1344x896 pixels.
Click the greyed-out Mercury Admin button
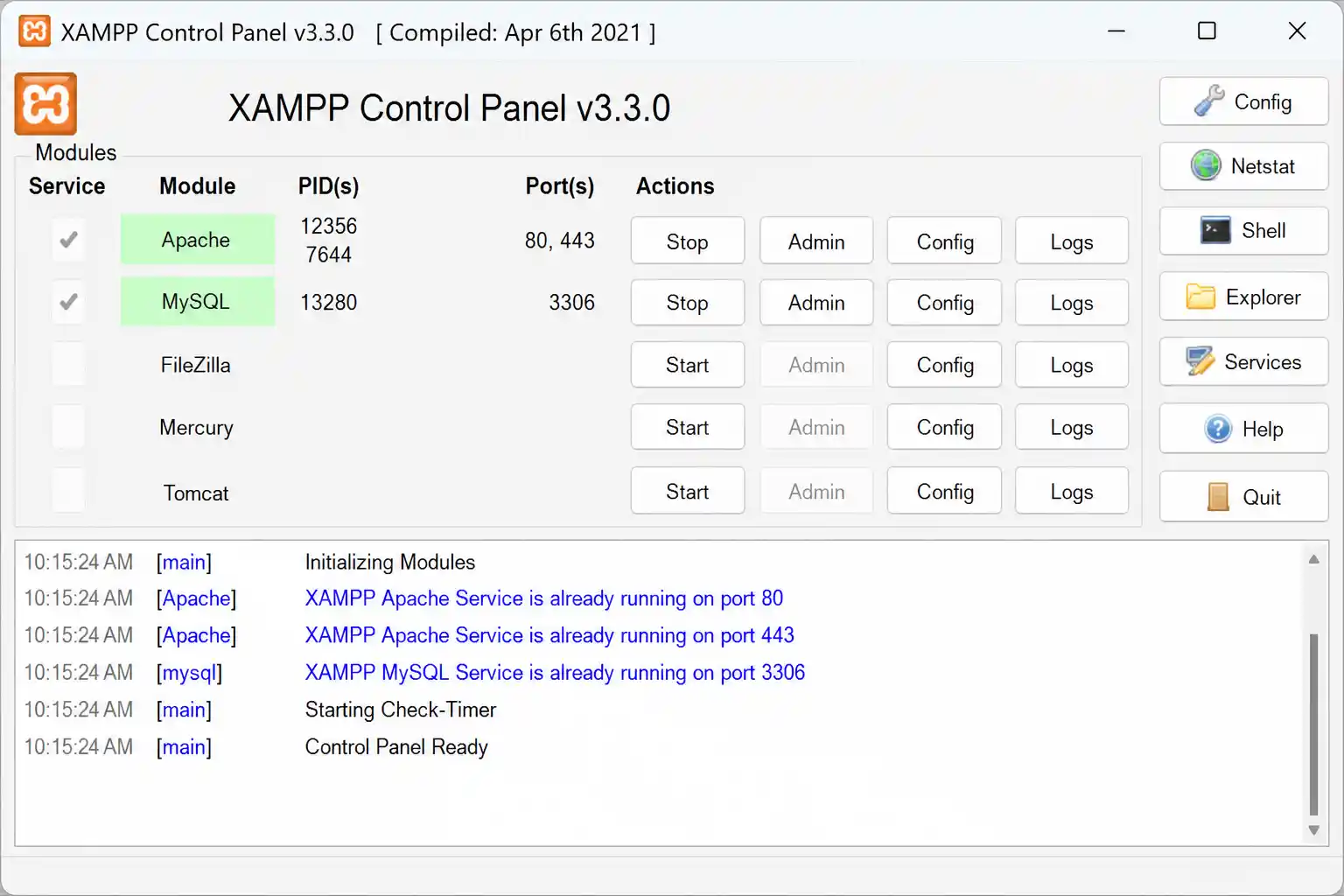coord(816,427)
